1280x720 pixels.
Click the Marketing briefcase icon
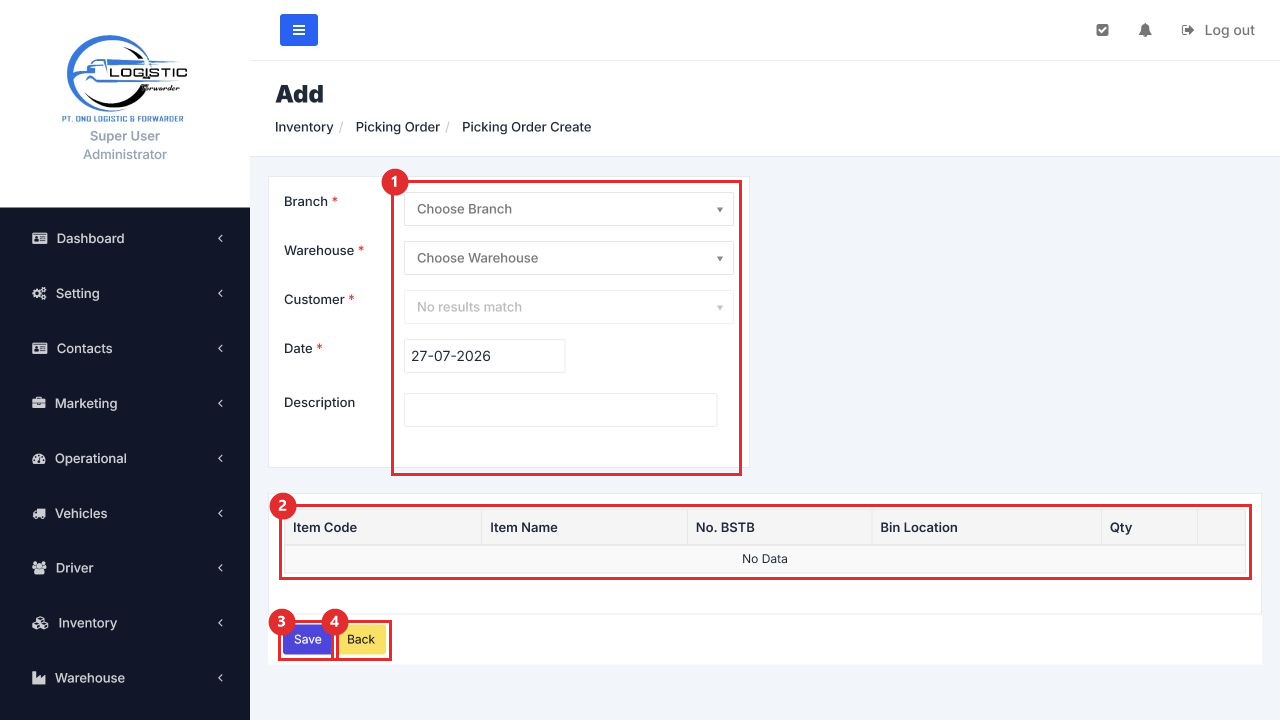tap(39, 403)
